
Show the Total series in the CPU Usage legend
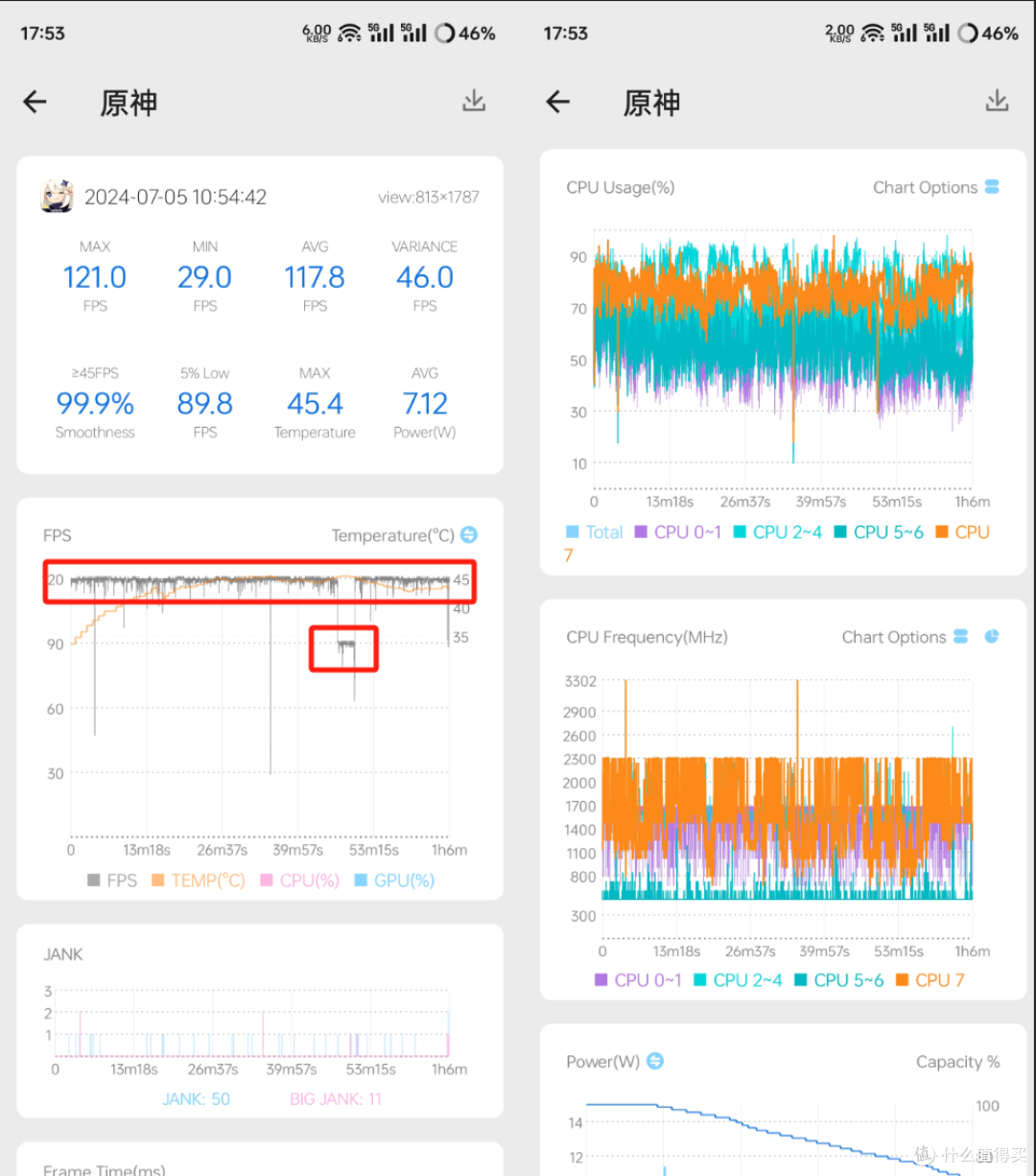pos(595,532)
